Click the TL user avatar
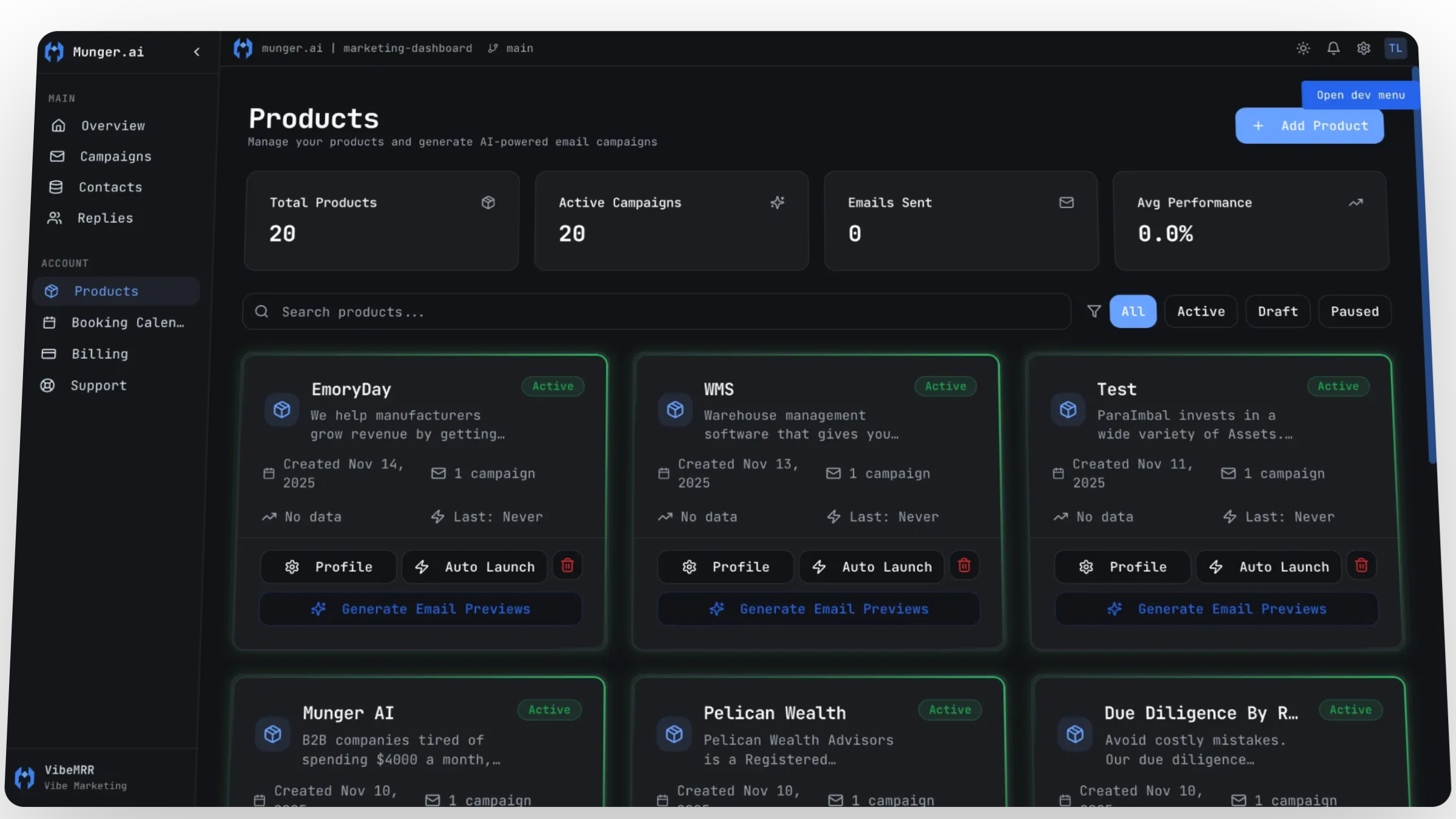 tap(1395, 49)
